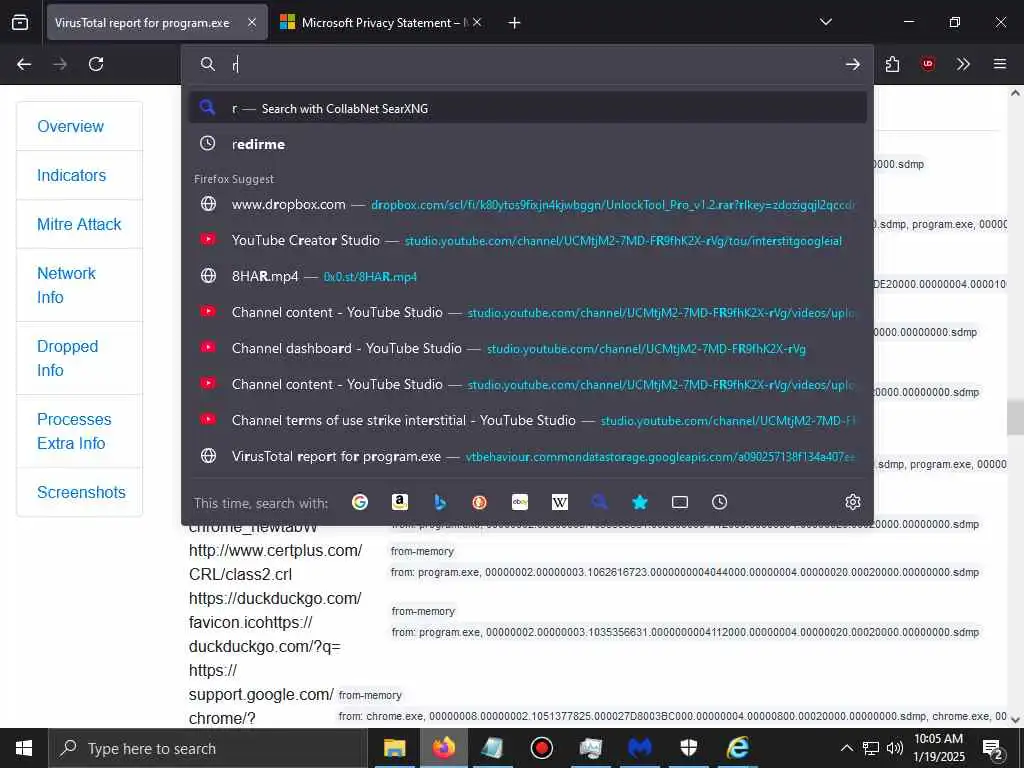Go to the Mitre Attack section
The height and width of the screenshot is (768, 1024).
[x=79, y=224]
